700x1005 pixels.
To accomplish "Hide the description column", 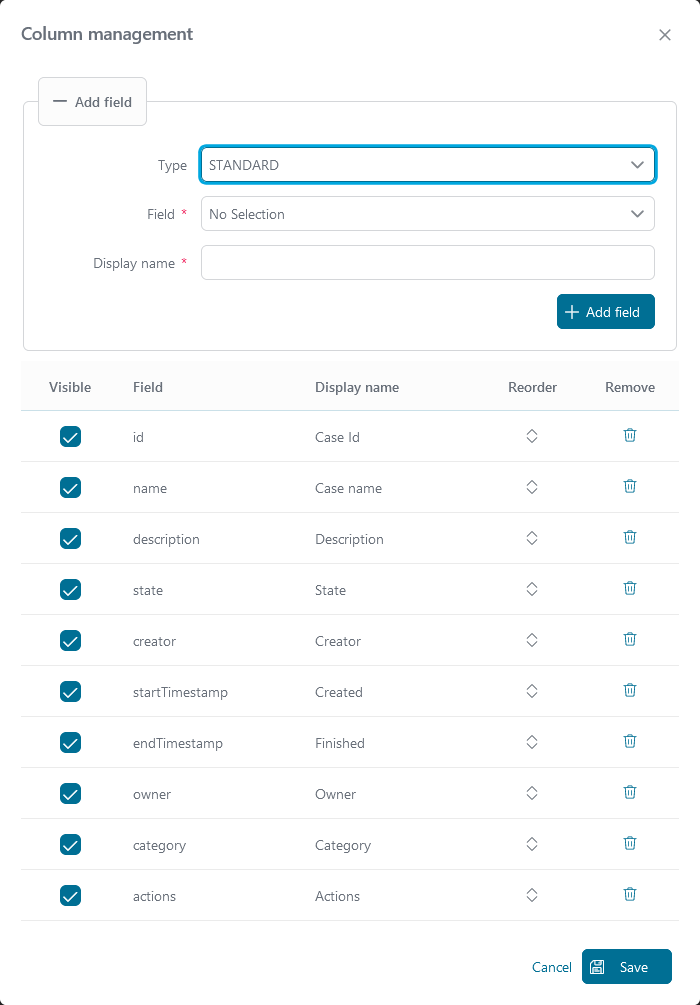I will click(x=71, y=538).
